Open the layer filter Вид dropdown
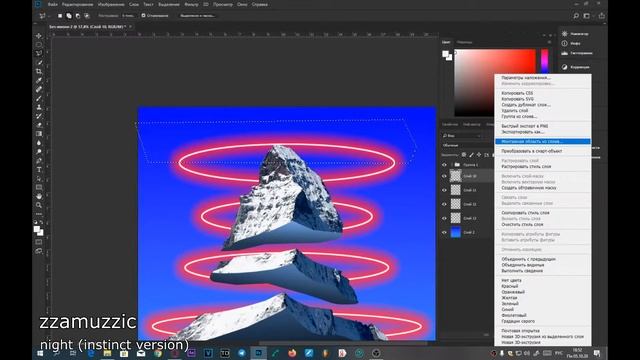 (x=462, y=136)
